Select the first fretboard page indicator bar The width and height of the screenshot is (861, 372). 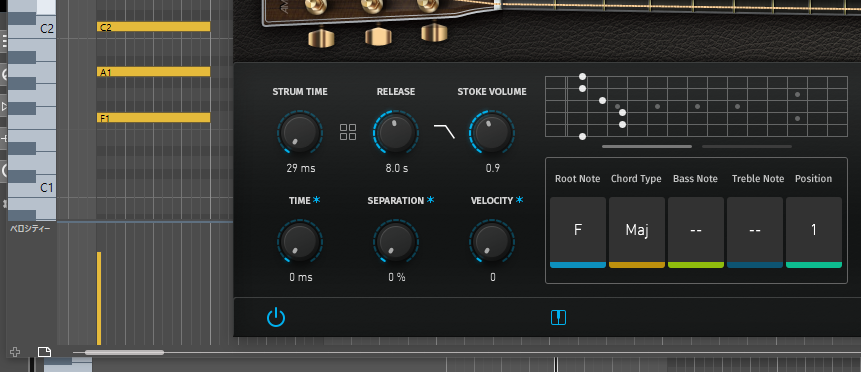point(647,147)
